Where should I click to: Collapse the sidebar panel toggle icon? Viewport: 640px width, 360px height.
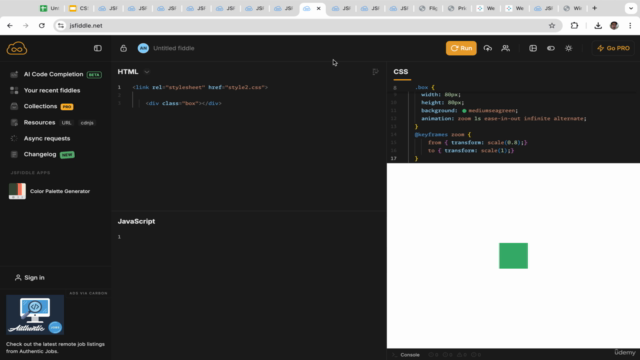click(x=98, y=48)
